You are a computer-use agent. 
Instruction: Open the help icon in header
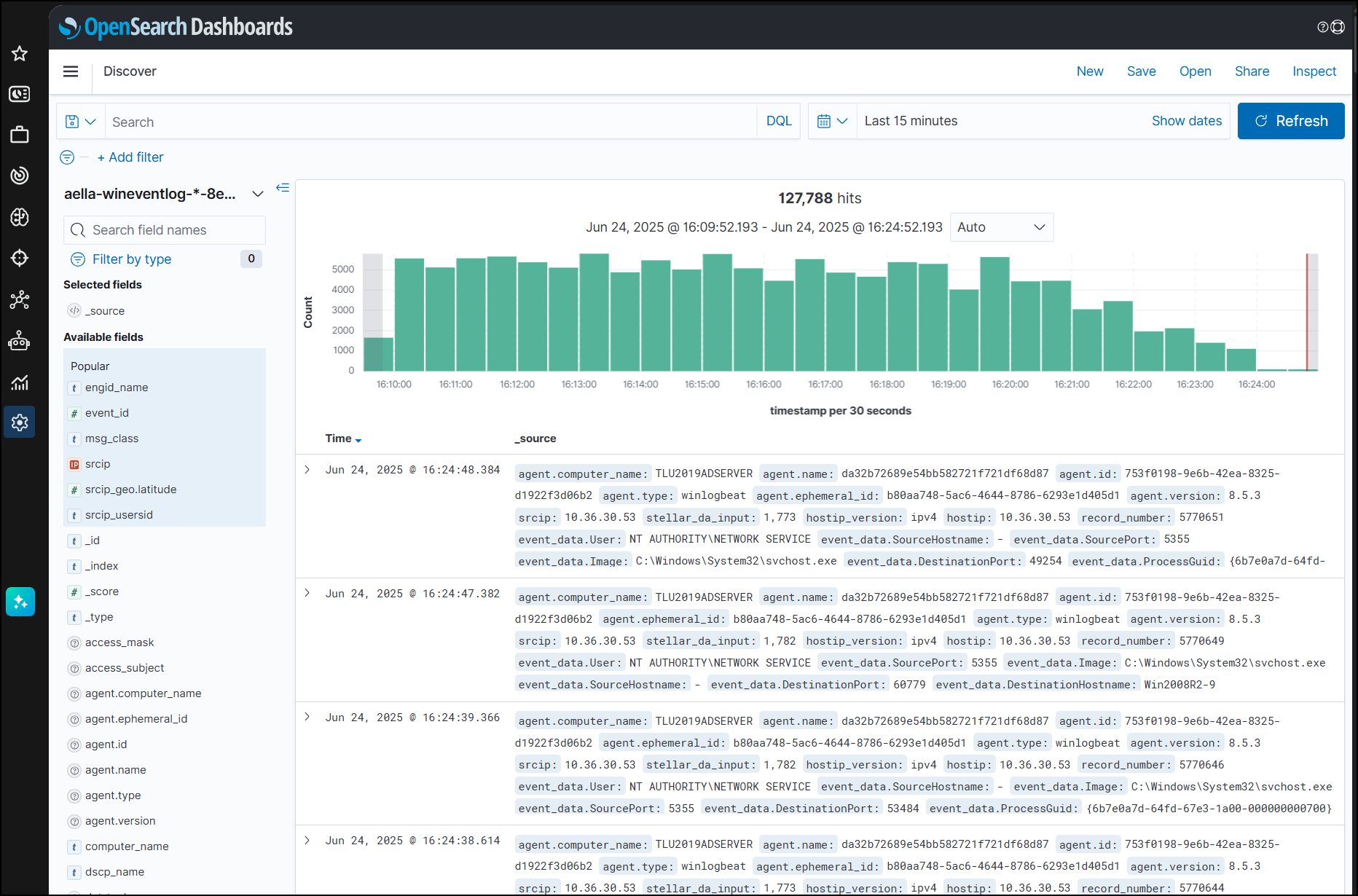point(1322,27)
